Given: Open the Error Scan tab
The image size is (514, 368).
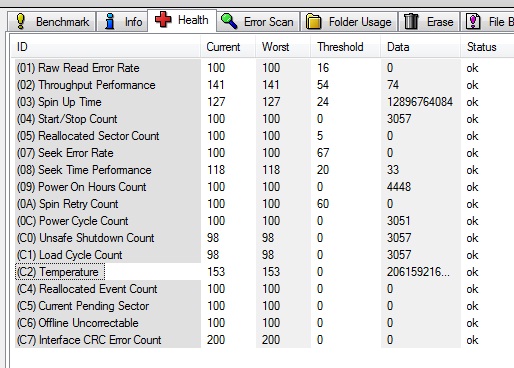Looking at the screenshot, I should 258,22.
